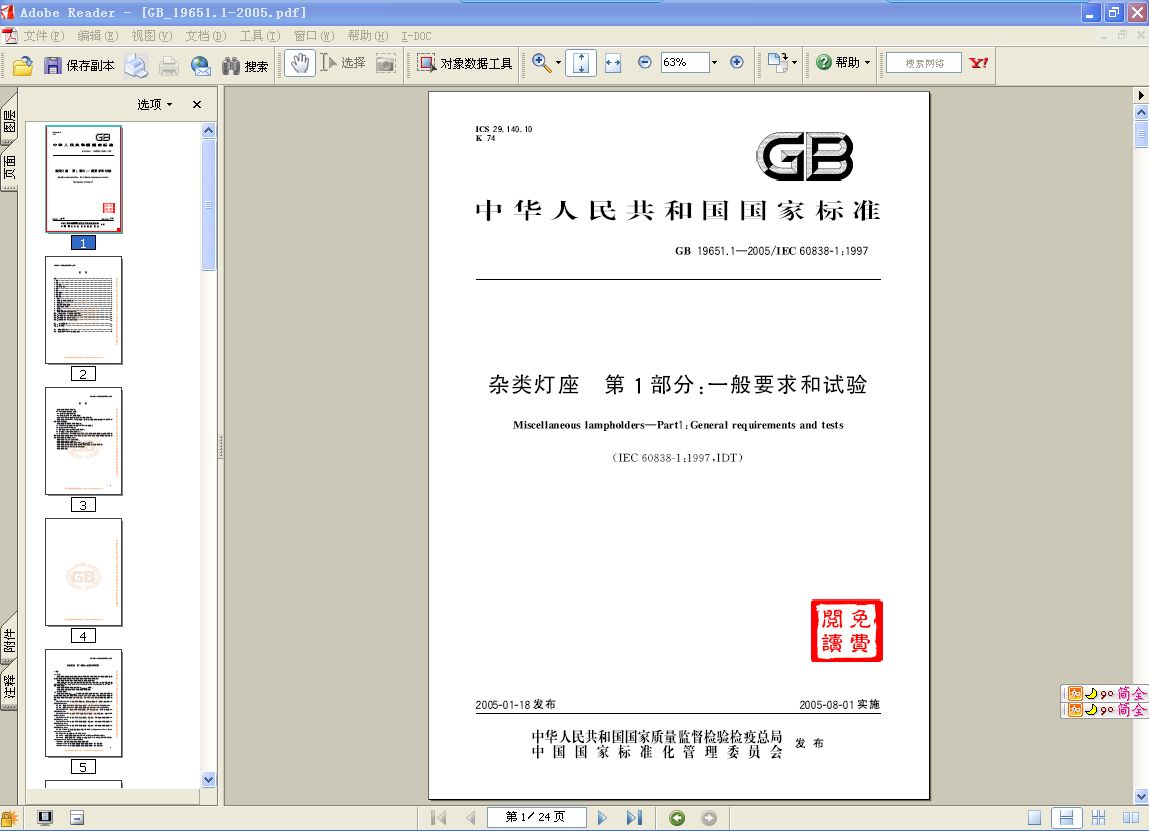The image size is (1149, 831).
Task: Open the Tools menu
Action: click(259, 35)
